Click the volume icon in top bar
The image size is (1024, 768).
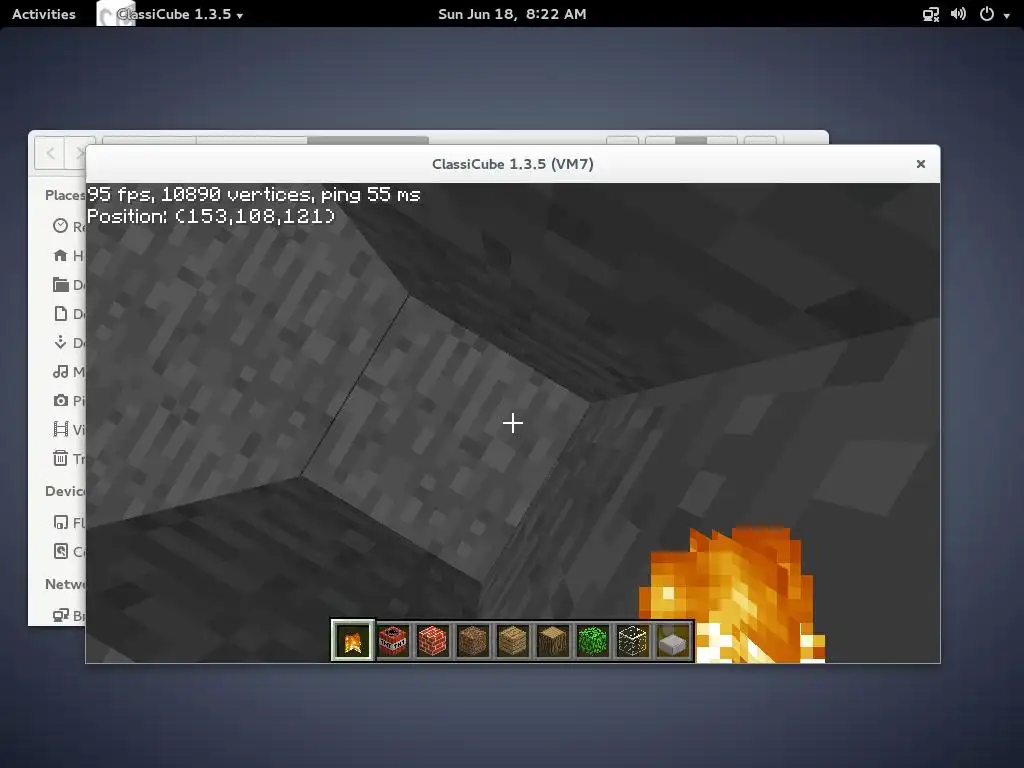(x=958, y=14)
